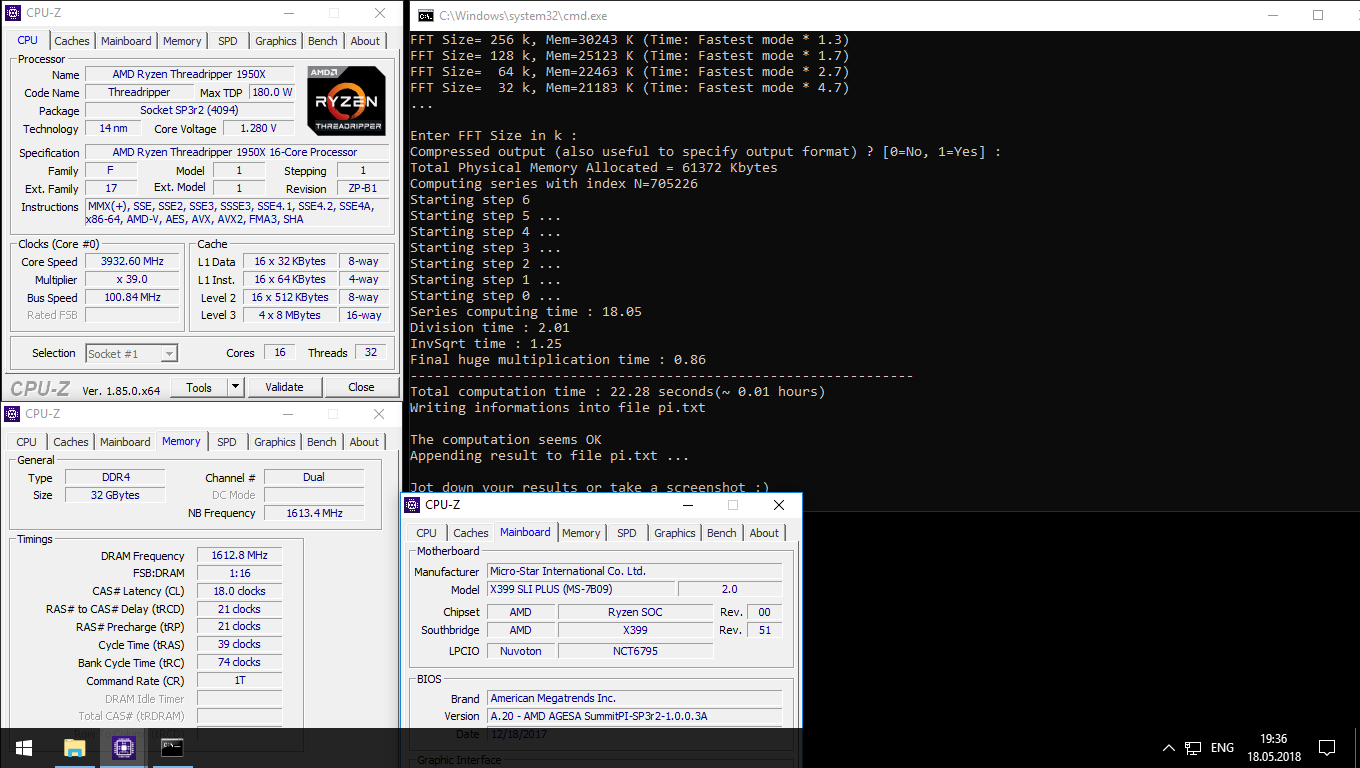Image resolution: width=1360 pixels, height=768 pixels.
Task: Click CPU-Z taskbar icon
Action: pos(123,747)
